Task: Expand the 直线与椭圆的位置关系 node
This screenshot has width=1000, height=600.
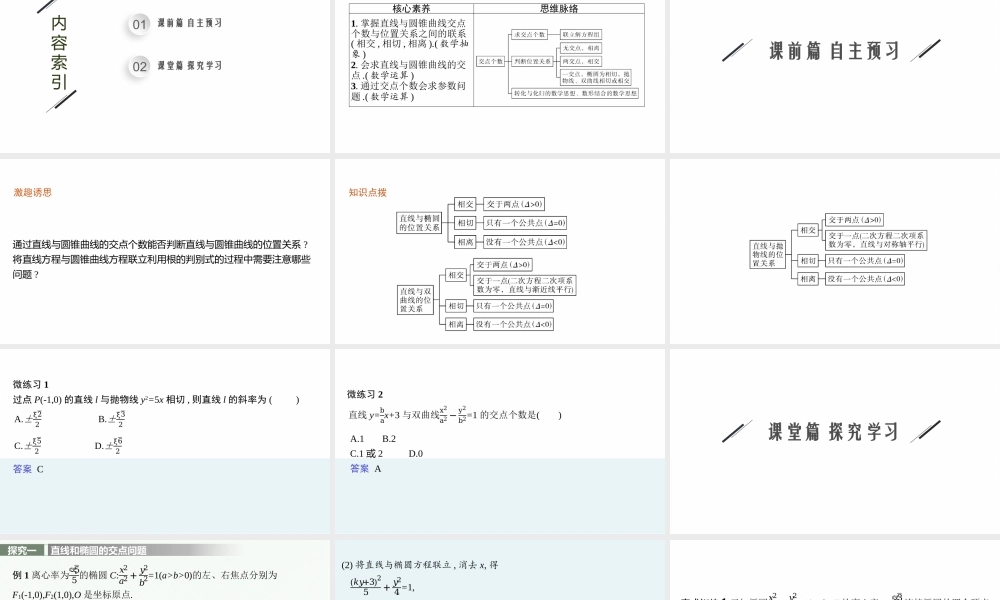Action: [418, 224]
